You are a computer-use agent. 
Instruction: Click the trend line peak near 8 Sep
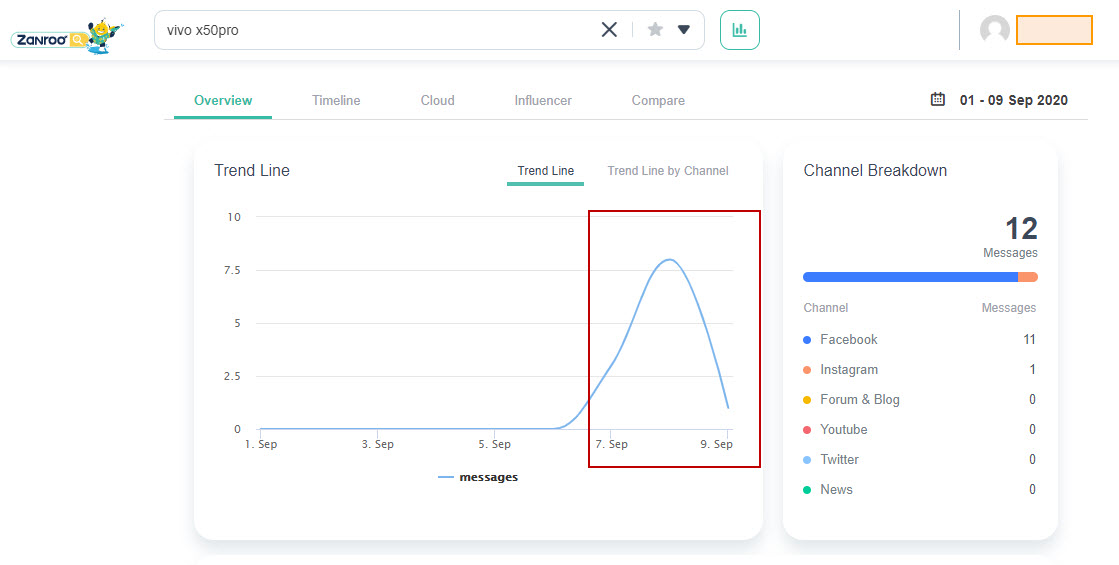(x=669, y=260)
